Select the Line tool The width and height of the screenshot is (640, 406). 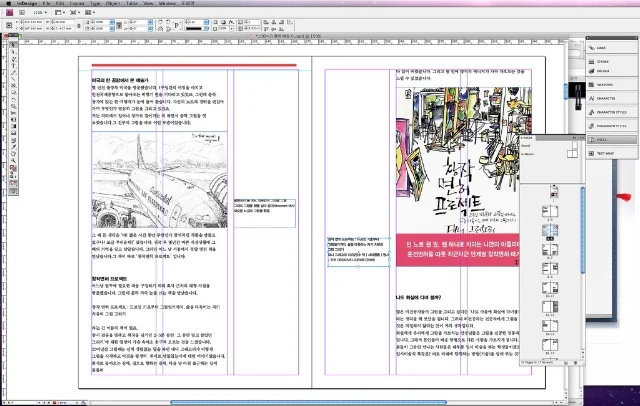[x=13, y=79]
